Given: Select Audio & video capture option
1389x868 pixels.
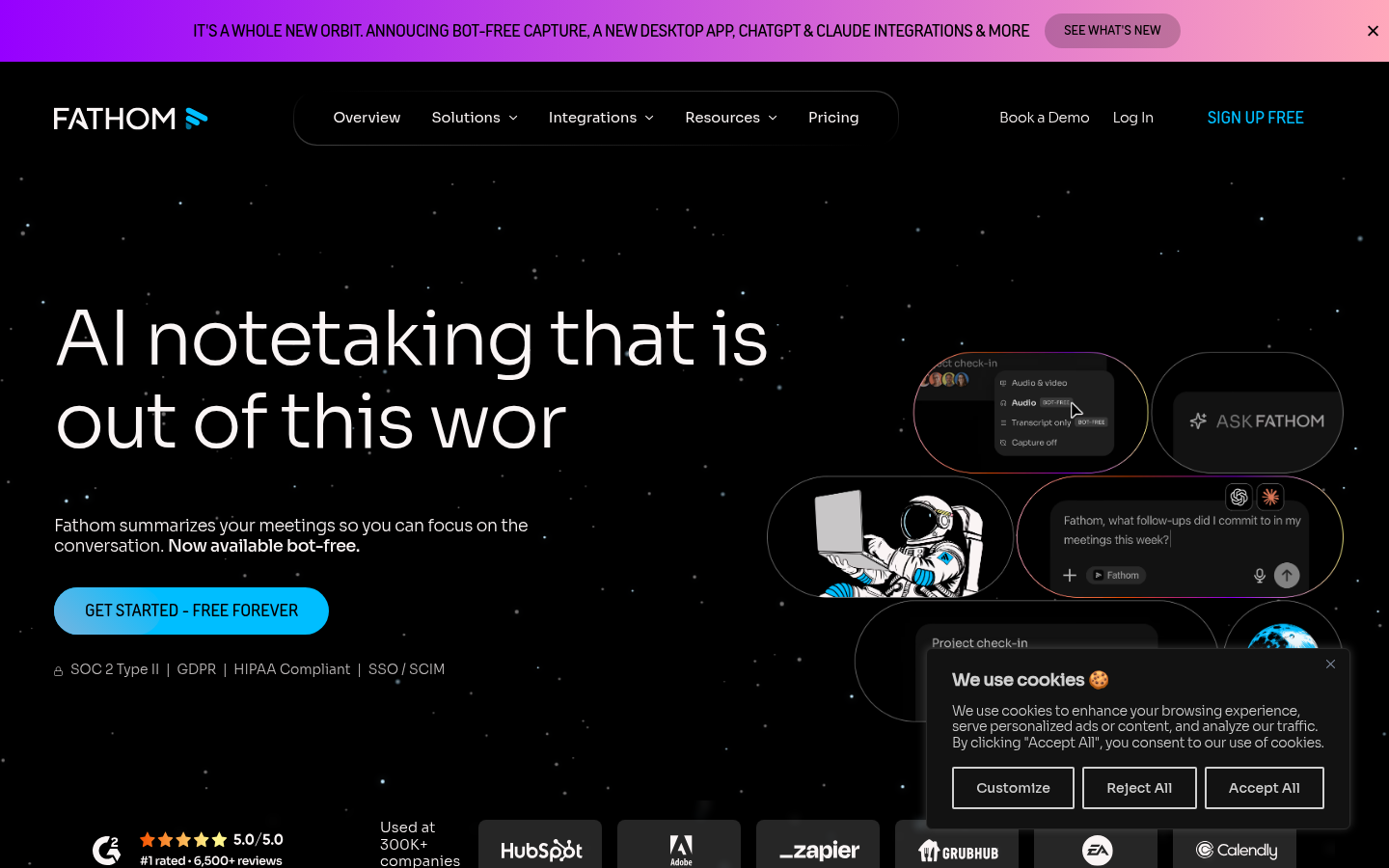Looking at the screenshot, I should 1039,383.
